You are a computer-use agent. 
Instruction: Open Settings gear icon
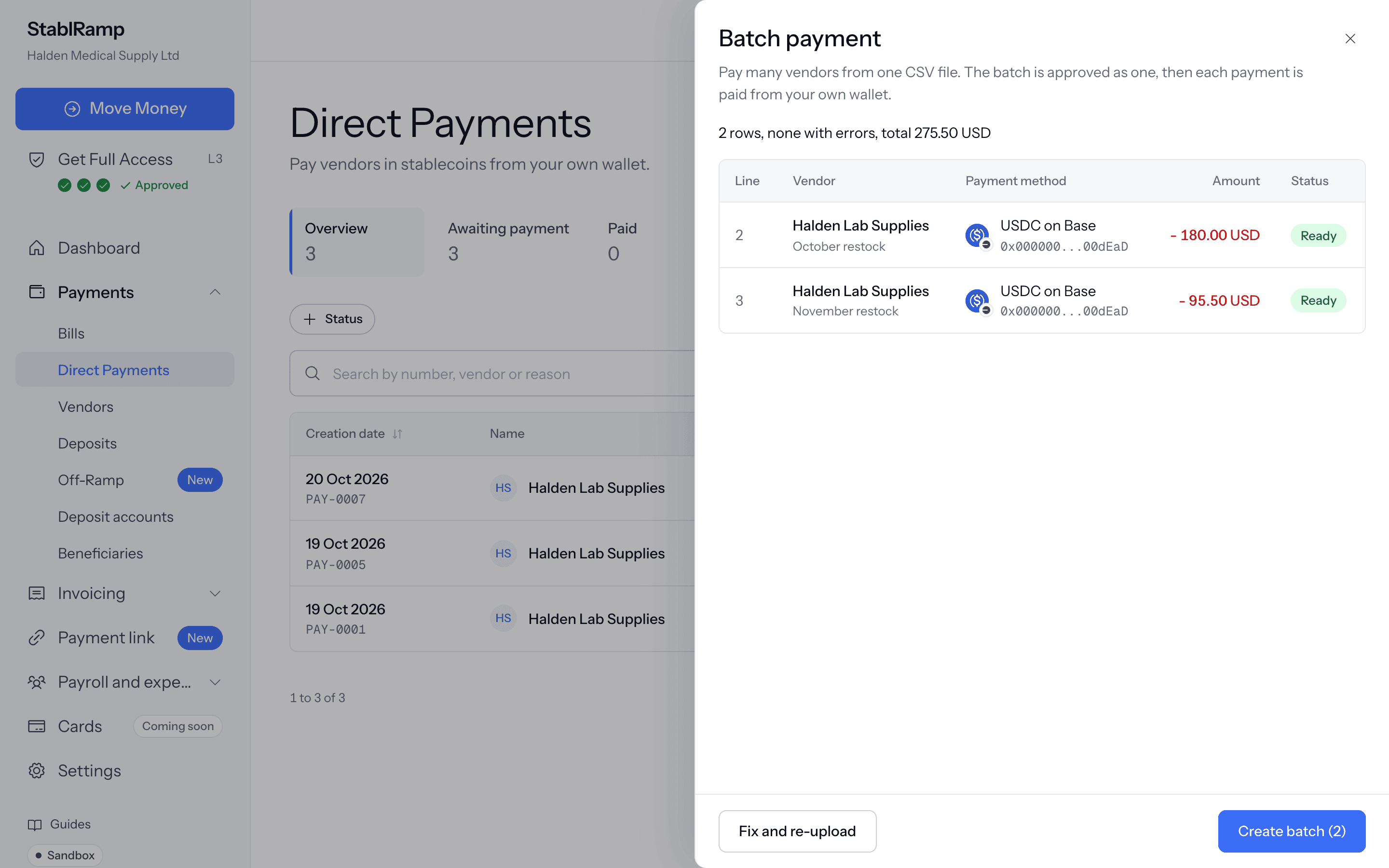(37, 771)
